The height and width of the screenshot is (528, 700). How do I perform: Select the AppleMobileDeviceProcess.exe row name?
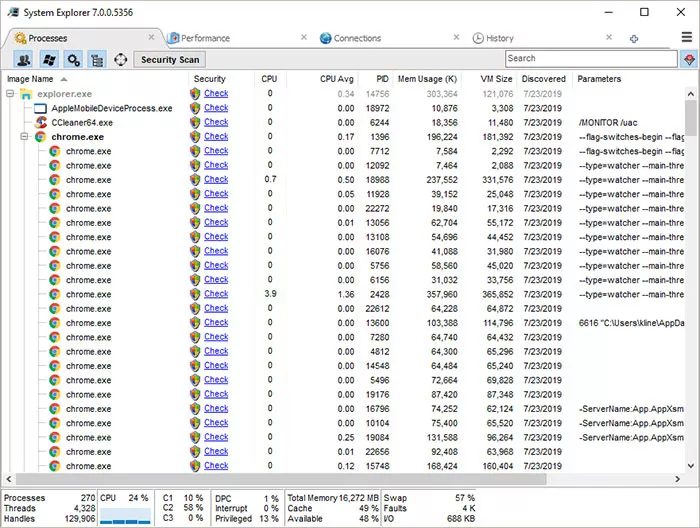coord(112,108)
